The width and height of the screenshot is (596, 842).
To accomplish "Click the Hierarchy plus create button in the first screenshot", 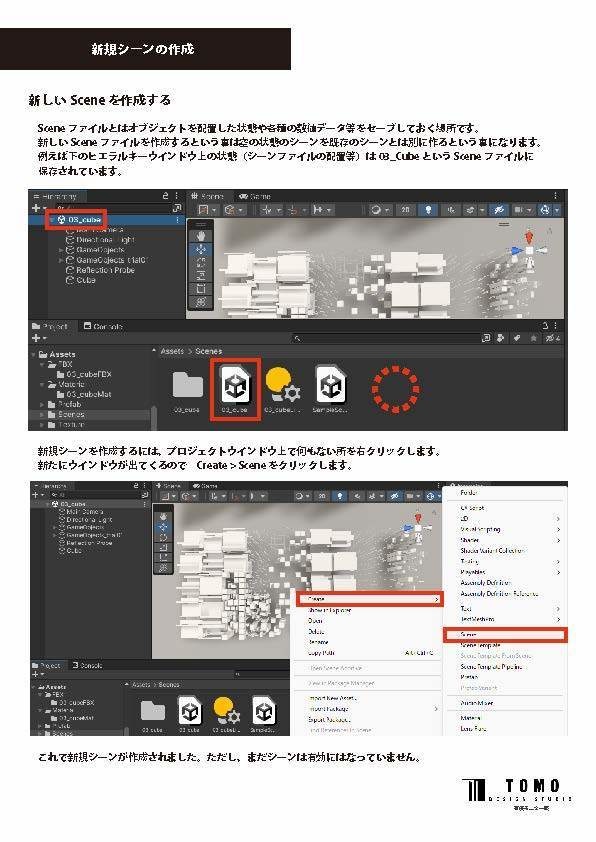I will pyautogui.click(x=38, y=208).
